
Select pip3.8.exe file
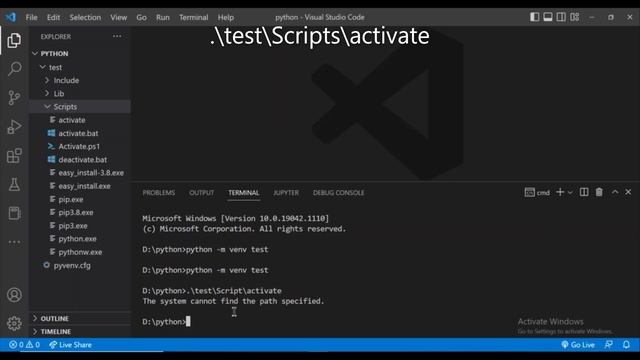pos(80,212)
